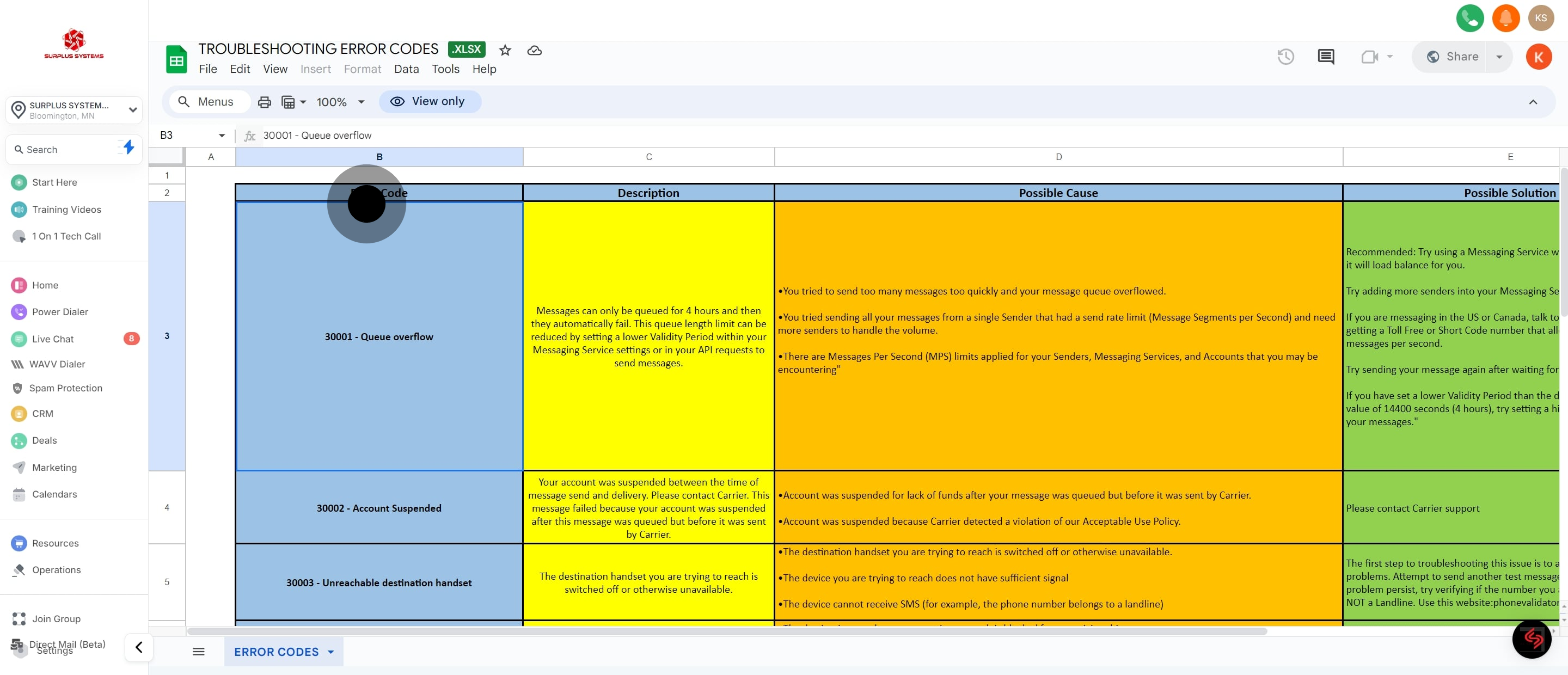Screen dimensions: 1568x675
Task: Open Live Chat in sidebar
Action: [x=52, y=339]
